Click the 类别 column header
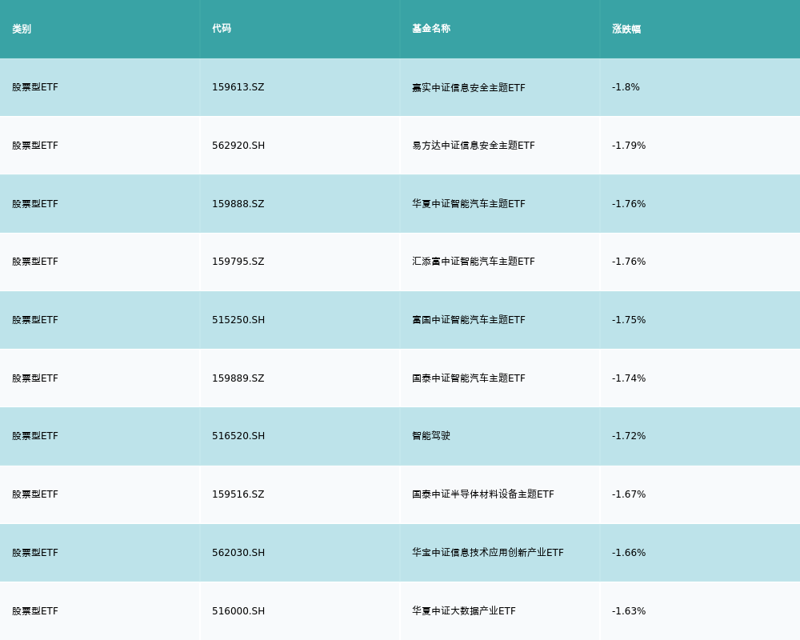Image resolution: width=800 pixels, height=640 pixels. [x=22, y=29]
